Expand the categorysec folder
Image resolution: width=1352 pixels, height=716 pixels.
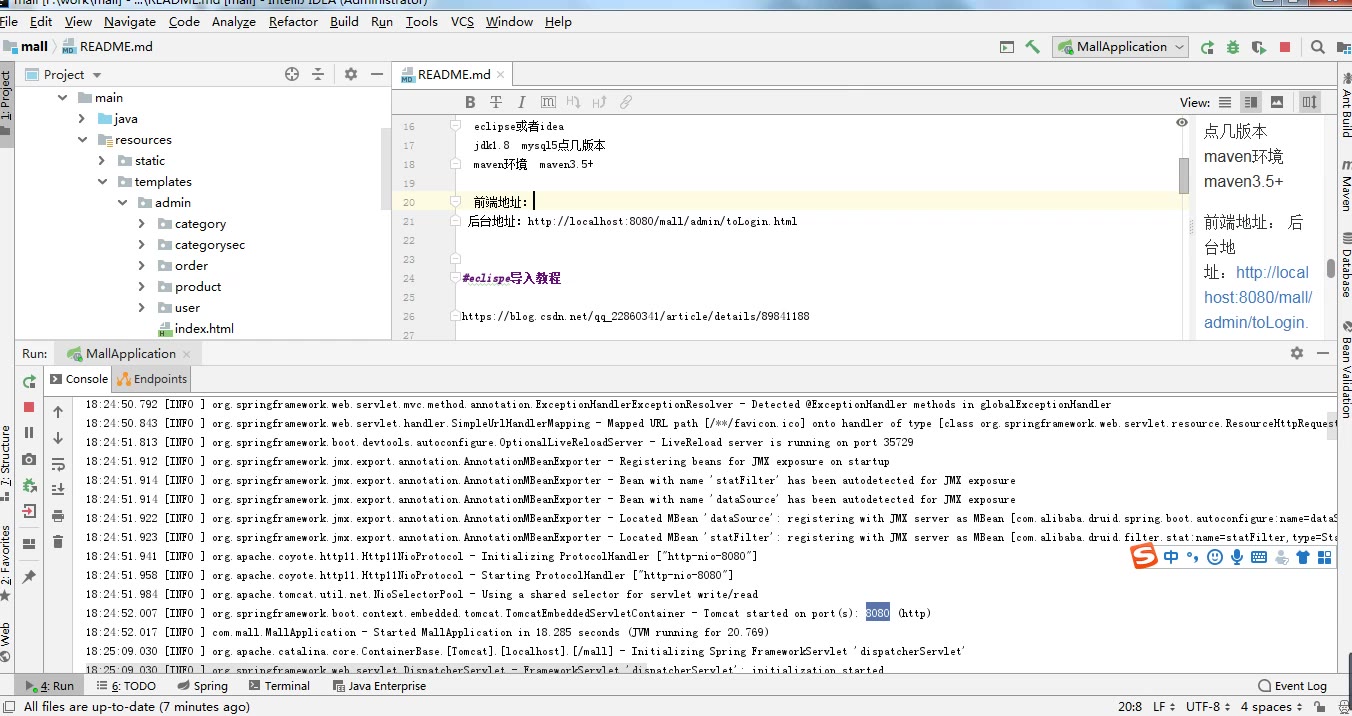[142, 245]
